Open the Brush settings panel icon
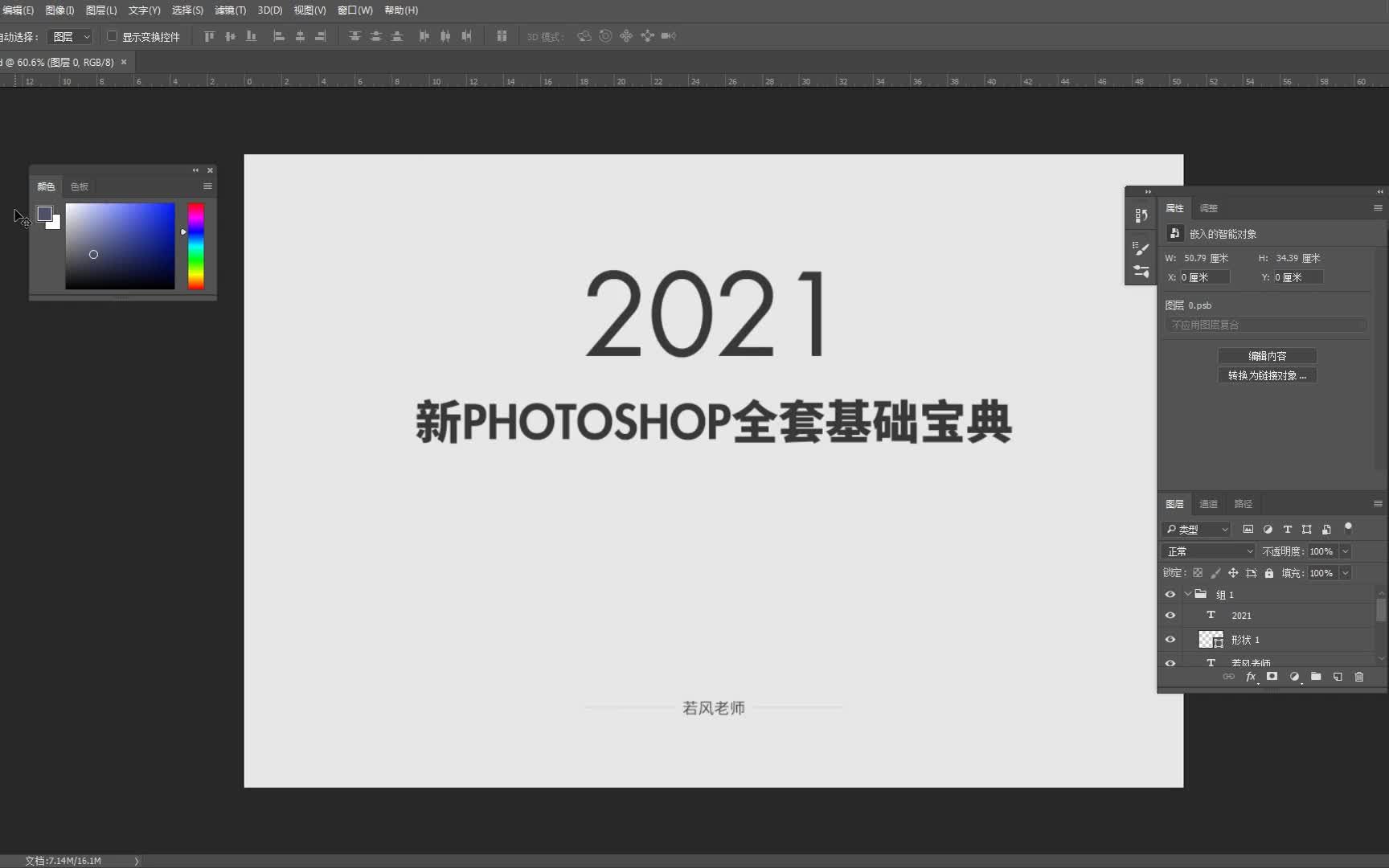The width and height of the screenshot is (1389, 868). (1141, 248)
